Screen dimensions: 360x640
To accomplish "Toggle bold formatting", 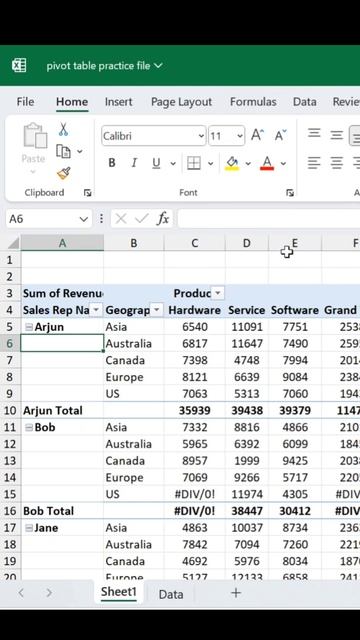I will 112,163.
